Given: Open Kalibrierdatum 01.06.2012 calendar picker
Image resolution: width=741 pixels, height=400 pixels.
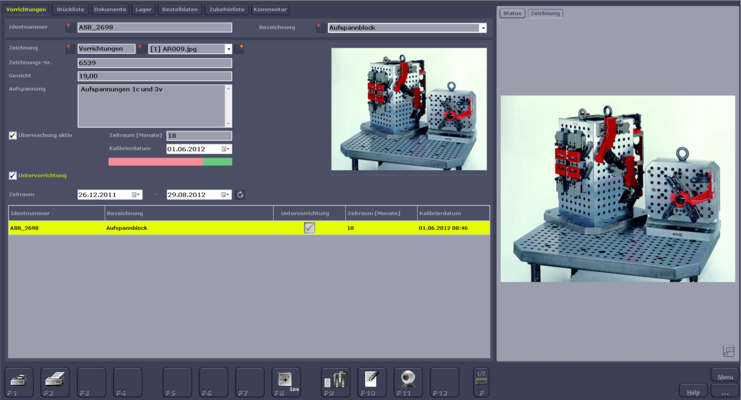Looking at the screenshot, I should click(x=226, y=149).
